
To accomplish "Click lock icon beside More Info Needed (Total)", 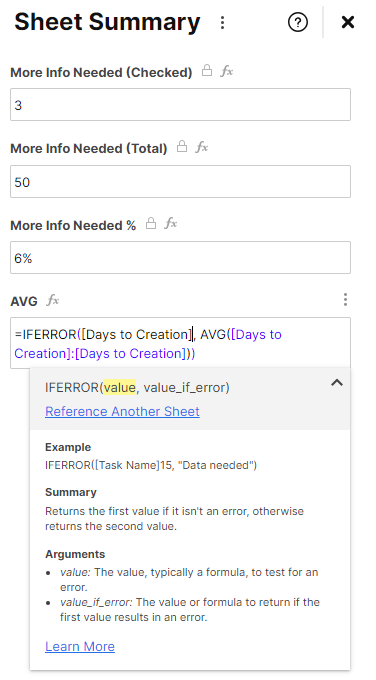I will 182,147.
